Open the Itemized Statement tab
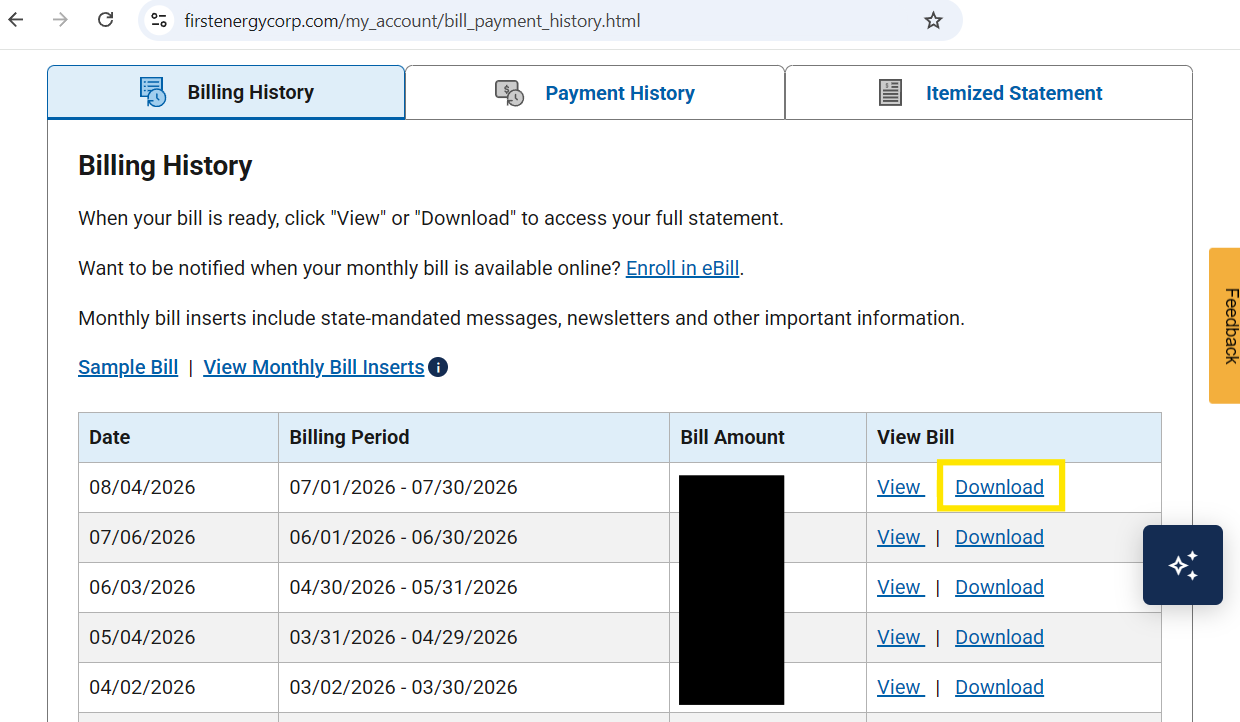 [x=989, y=93]
